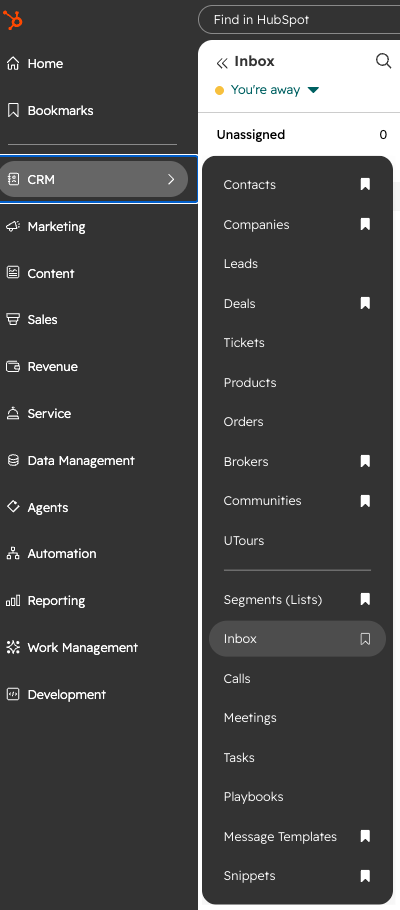The width and height of the screenshot is (400, 910).
Task: Open Tasks from CRM menu
Action: [x=239, y=757]
